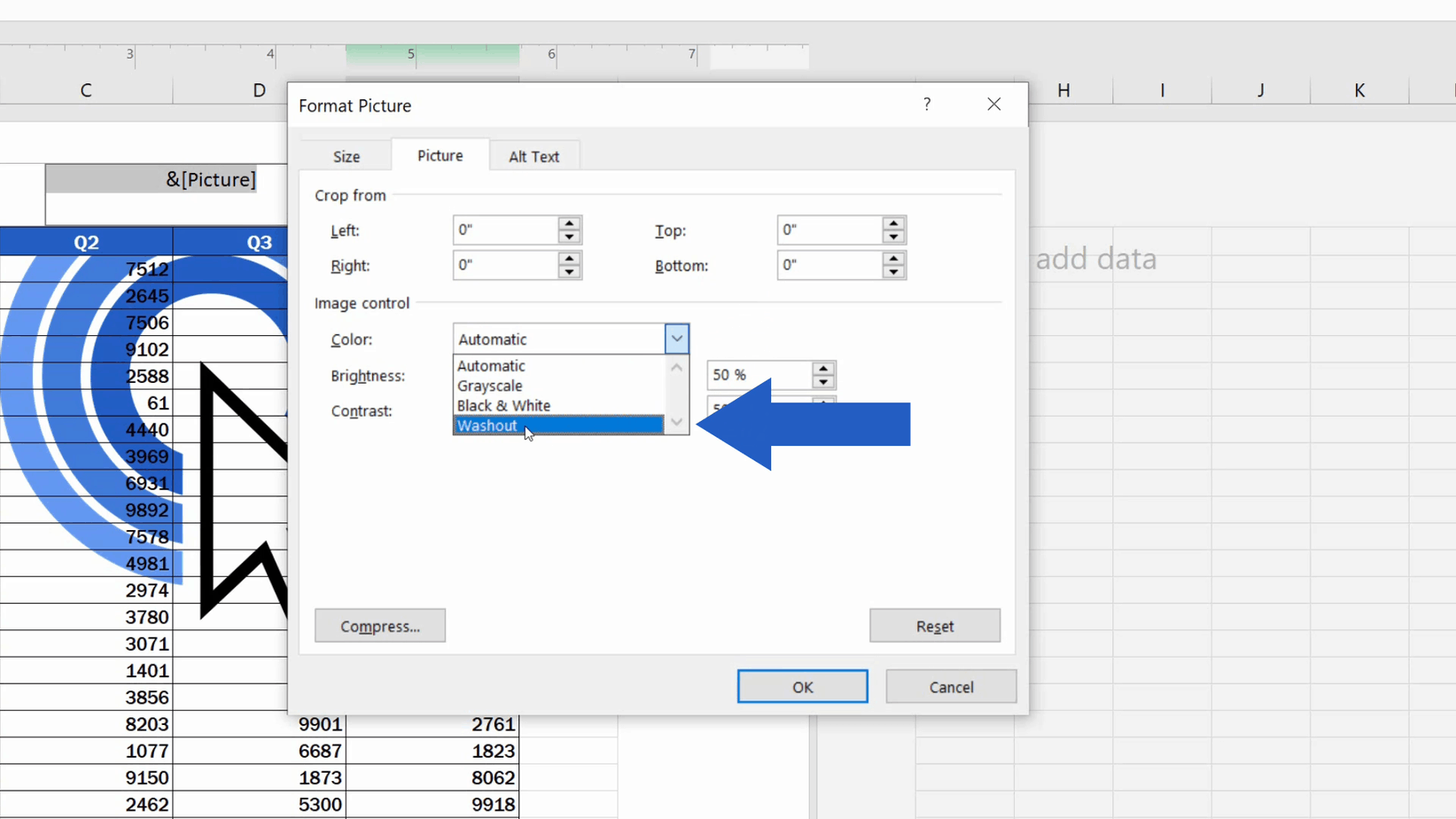Choose Automatic from the color options
This screenshot has height=819, width=1456.
pyautogui.click(x=490, y=365)
